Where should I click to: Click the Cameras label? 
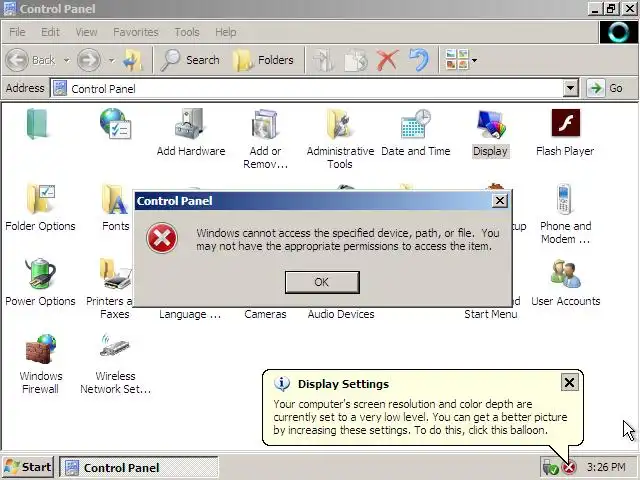(265, 314)
